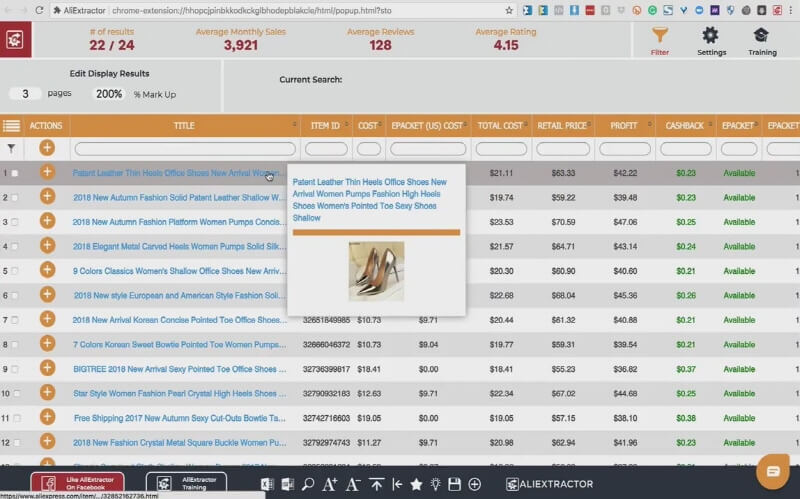Viewport: 800px width, 499px height.
Task: Tick the checkbox for row 8
Action: tap(15, 344)
